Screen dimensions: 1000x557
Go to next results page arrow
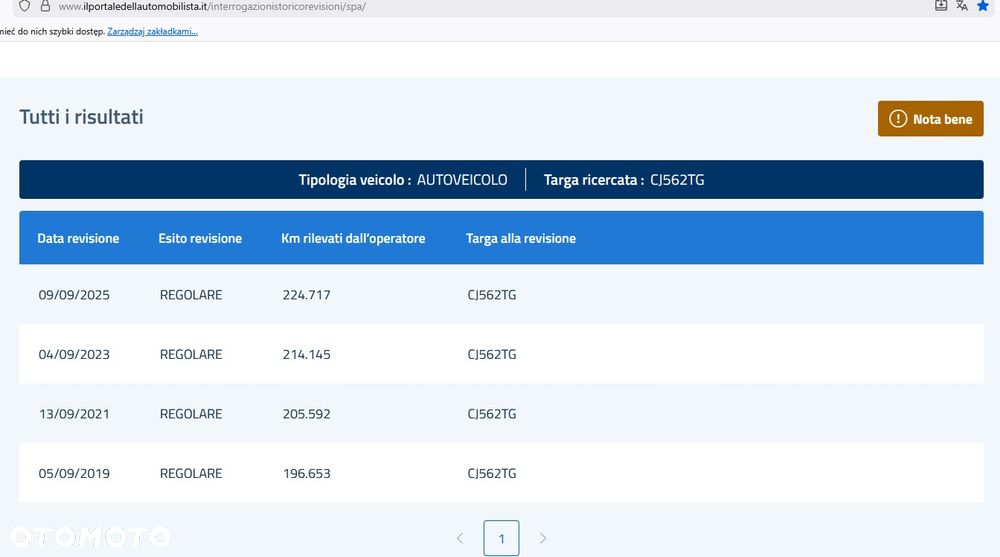[543, 538]
